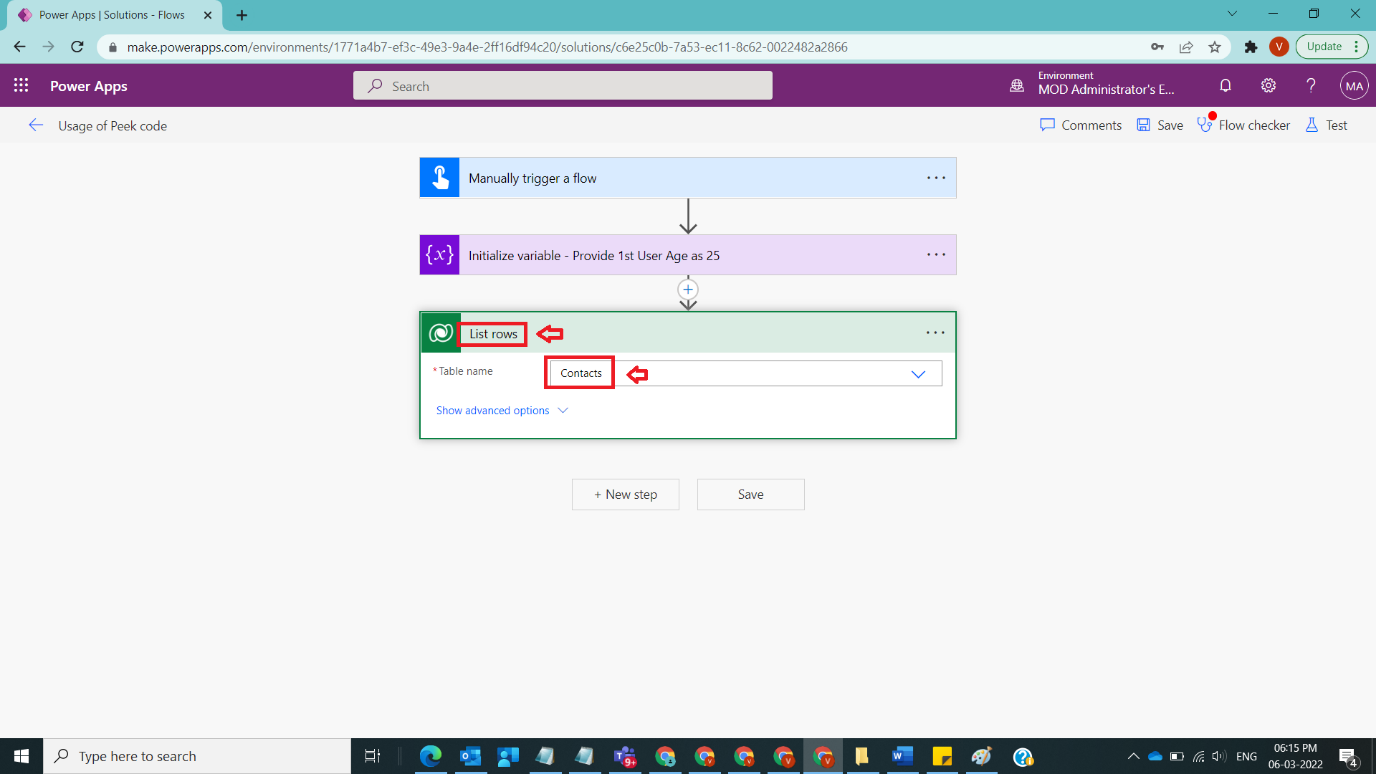Click the insert step plus circle

pos(688,289)
